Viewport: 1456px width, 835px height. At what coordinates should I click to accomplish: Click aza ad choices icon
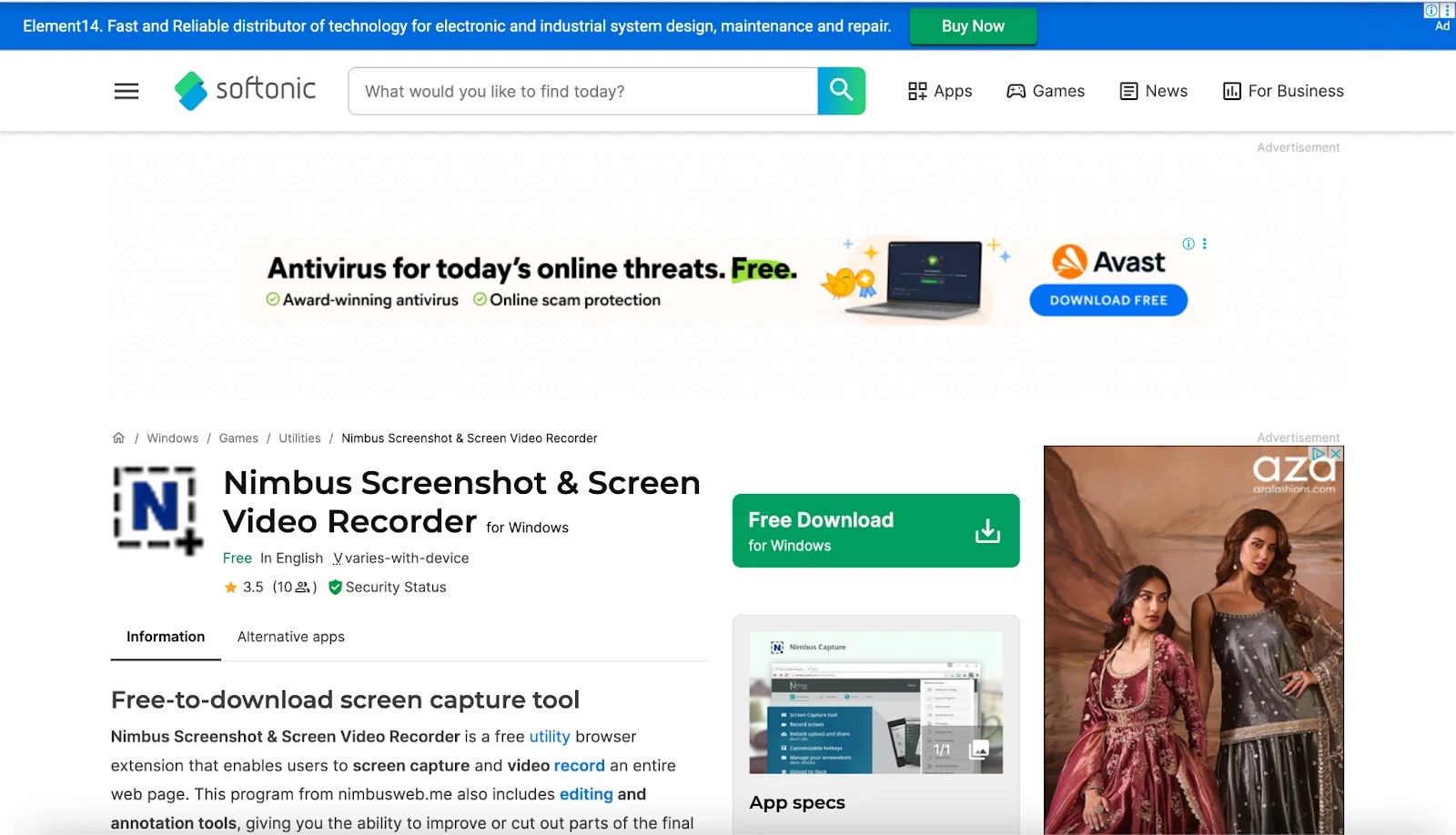(x=1319, y=453)
